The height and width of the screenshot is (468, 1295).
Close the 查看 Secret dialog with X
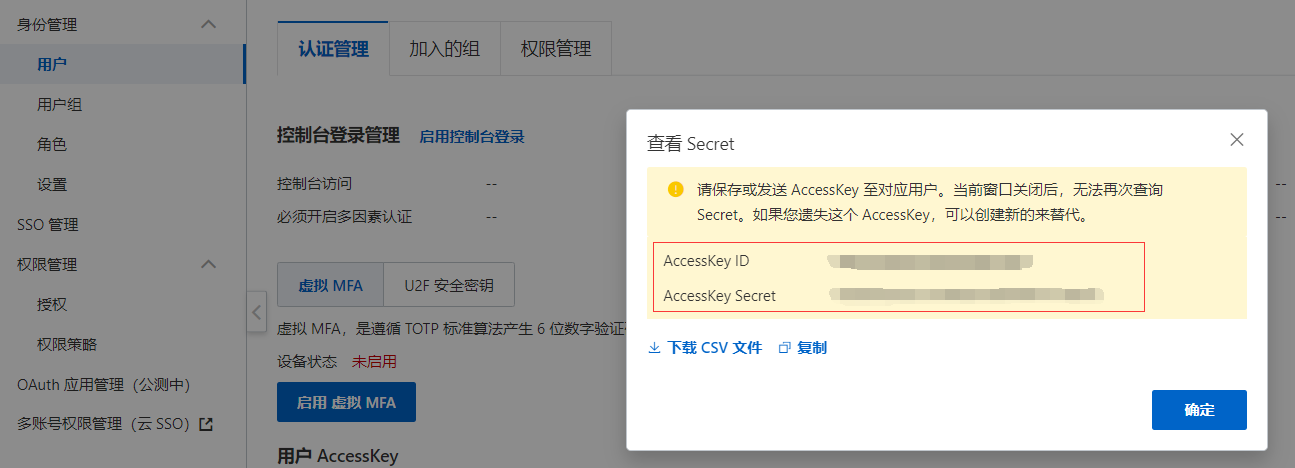(x=1237, y=140)
